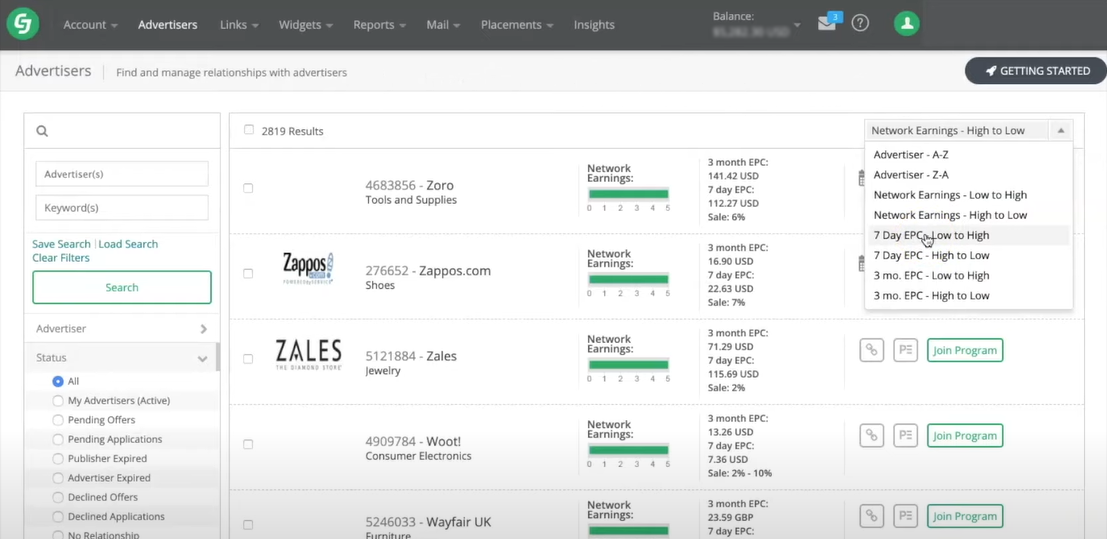
Task: Click the Zales logo thumbnail
Action: coord(309,355)
